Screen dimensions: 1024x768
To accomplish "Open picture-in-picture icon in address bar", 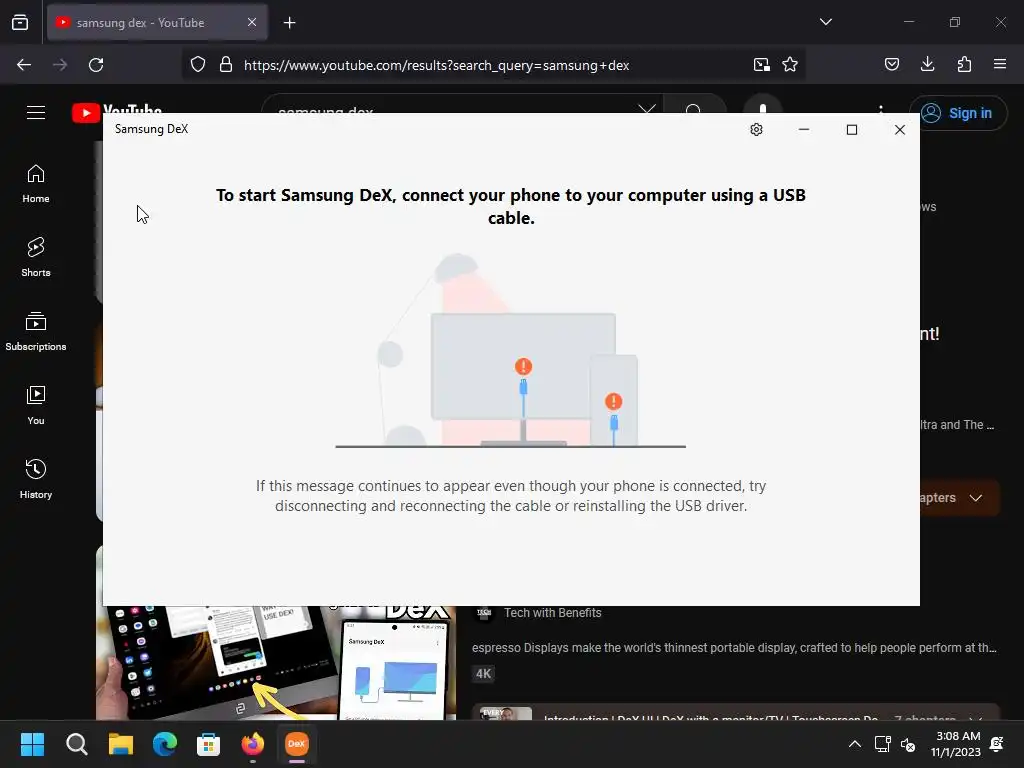I will pyautogui.click(x=761, y=65).
